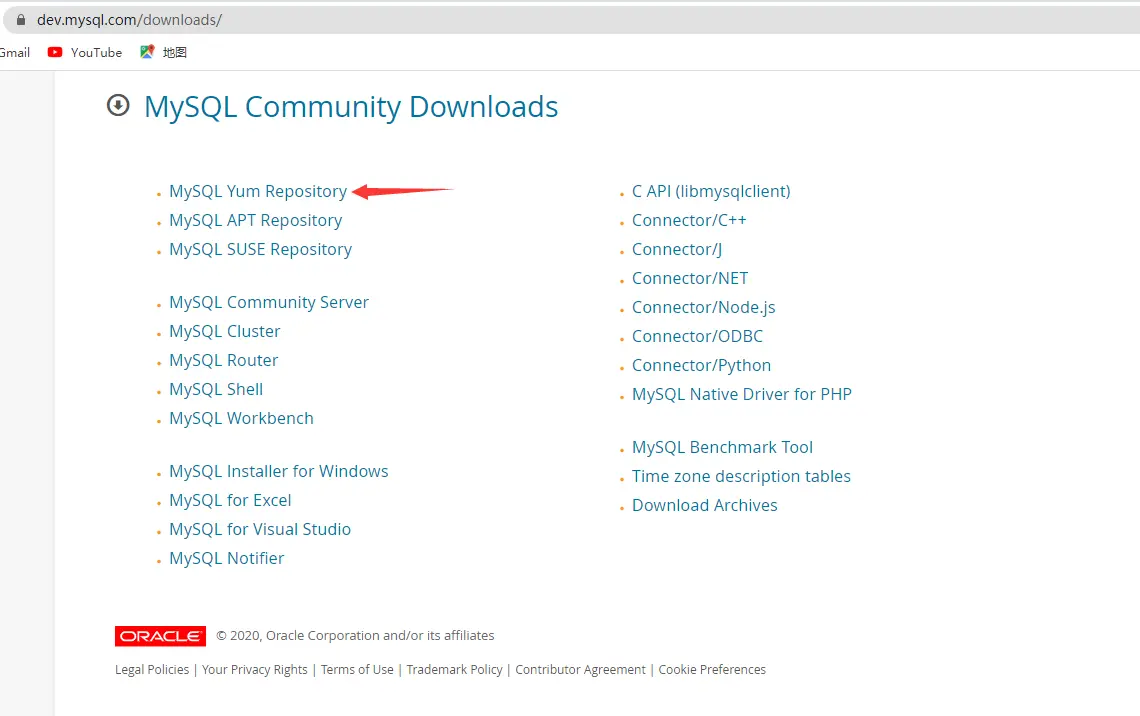The height and width of the screenshot is (716, 1140).
Task: Open Connector/C++ downloads
Action: tap(689, 220)
